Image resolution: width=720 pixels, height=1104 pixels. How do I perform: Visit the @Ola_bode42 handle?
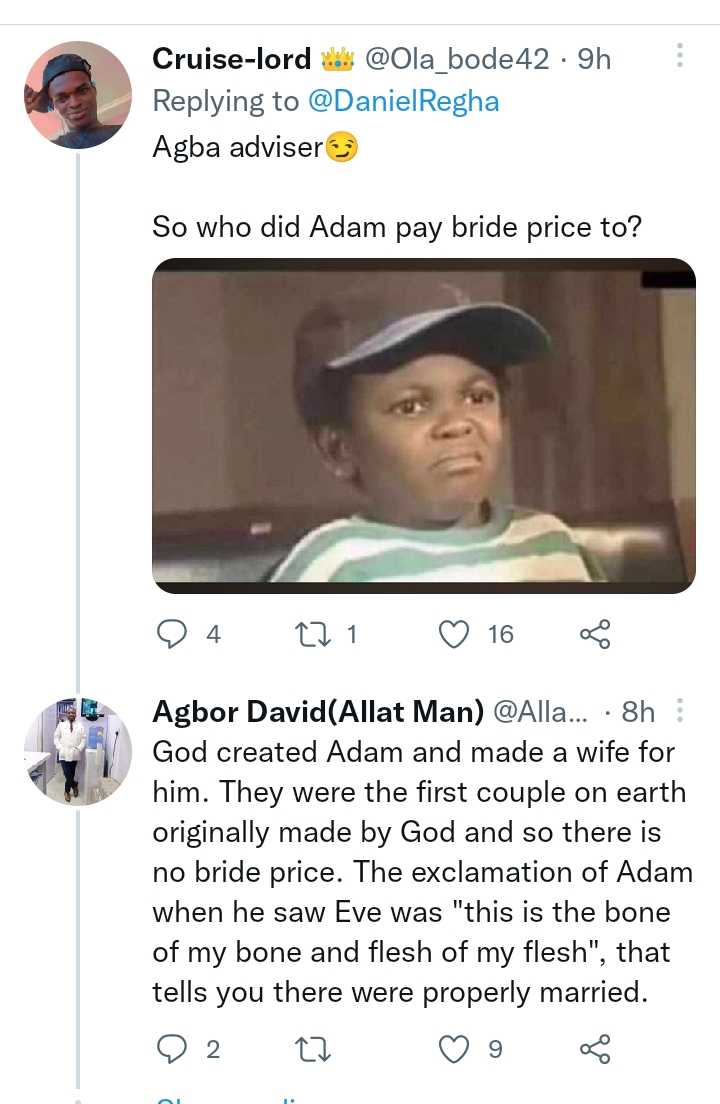(457, 59)
